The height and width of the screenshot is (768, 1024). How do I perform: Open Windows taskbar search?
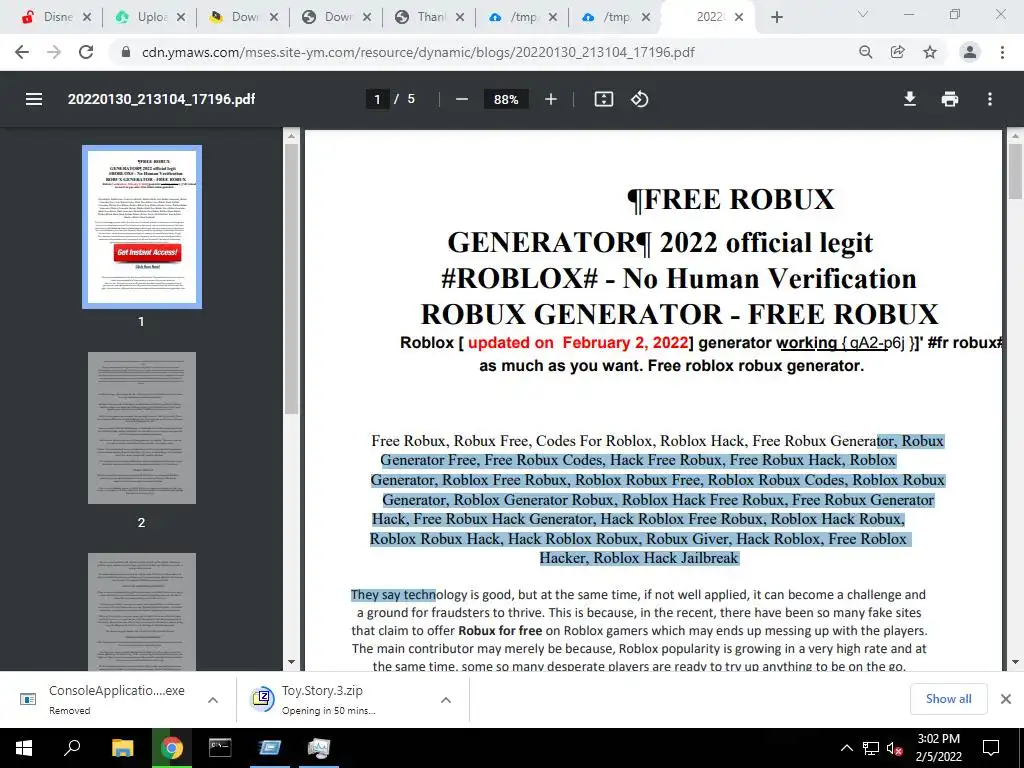click(x=72, y=748)
